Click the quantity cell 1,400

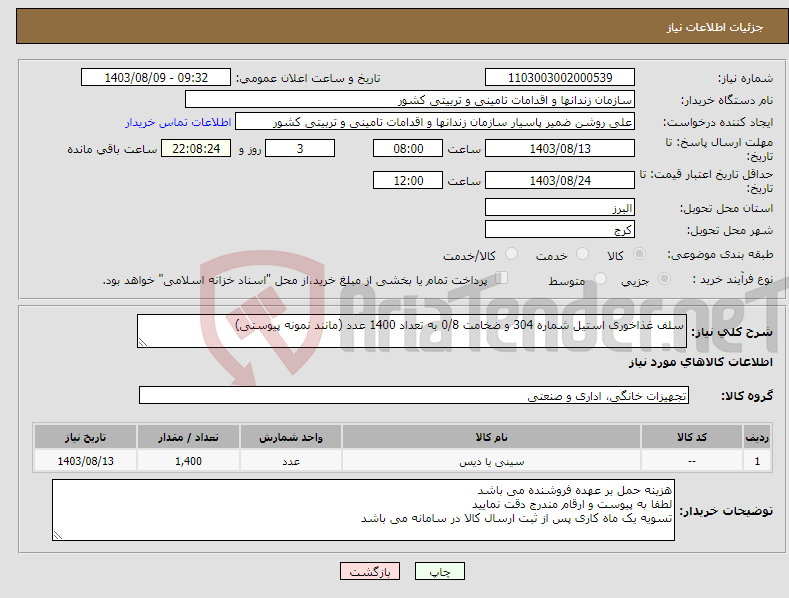pyautogui.click(x=188, y=461)
